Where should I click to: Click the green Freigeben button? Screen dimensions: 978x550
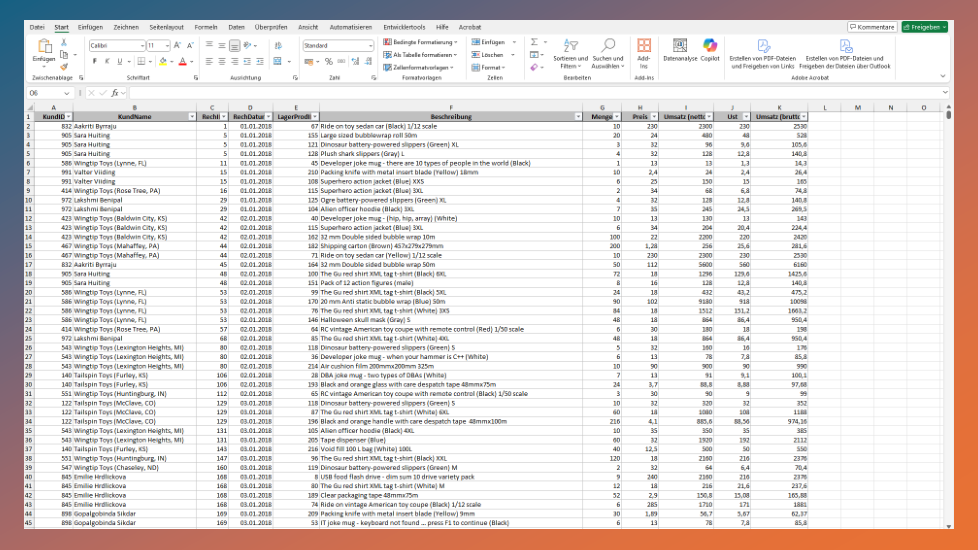click(x=924, y=27)
